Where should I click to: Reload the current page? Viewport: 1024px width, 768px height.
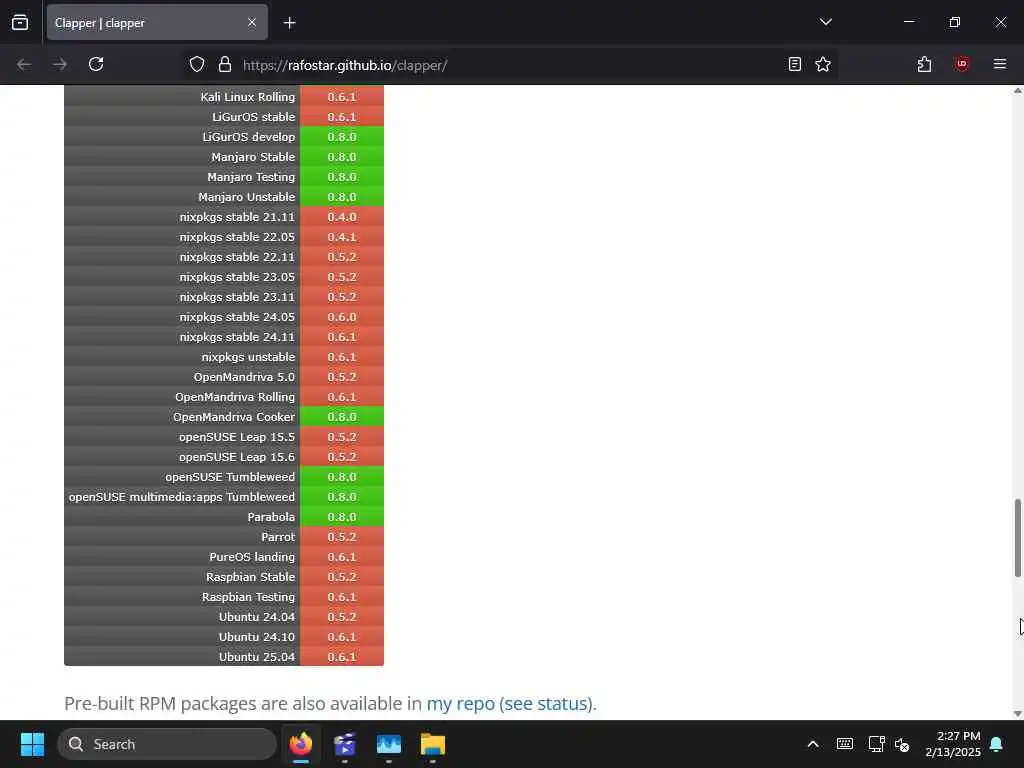point(96,65)
